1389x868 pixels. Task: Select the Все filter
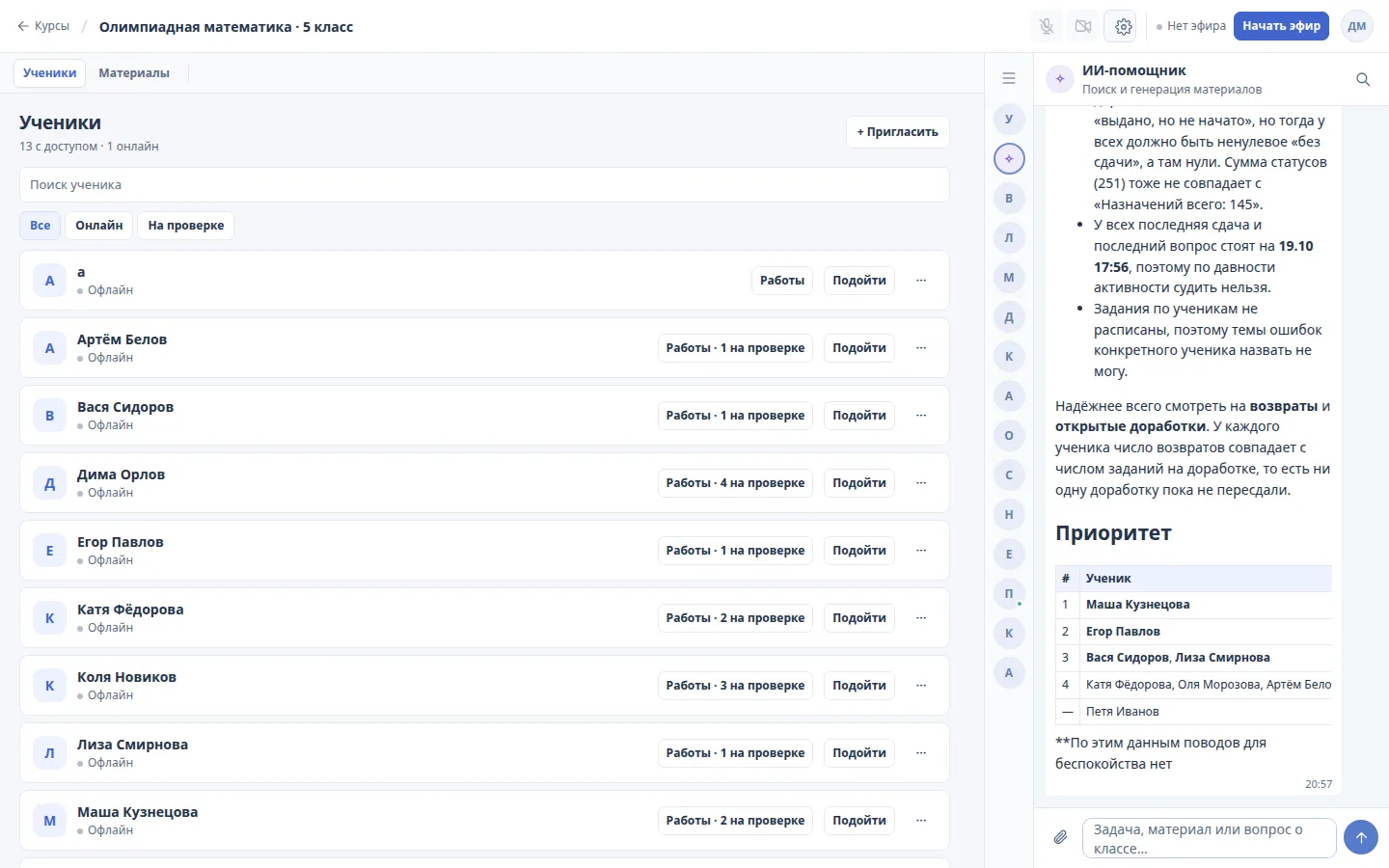(41, 226)
